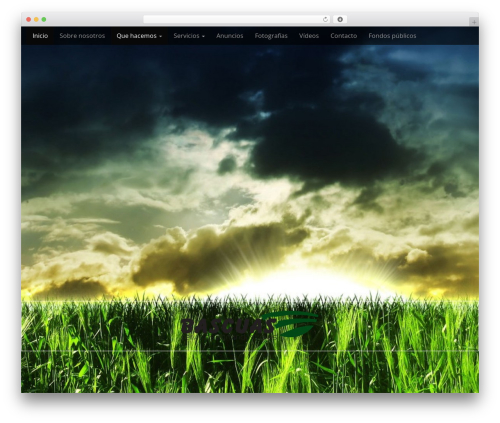The width and height of the screenshot is (500, 423).
Task: Minimize window with yellow button
Action: (x=36, y=19)
